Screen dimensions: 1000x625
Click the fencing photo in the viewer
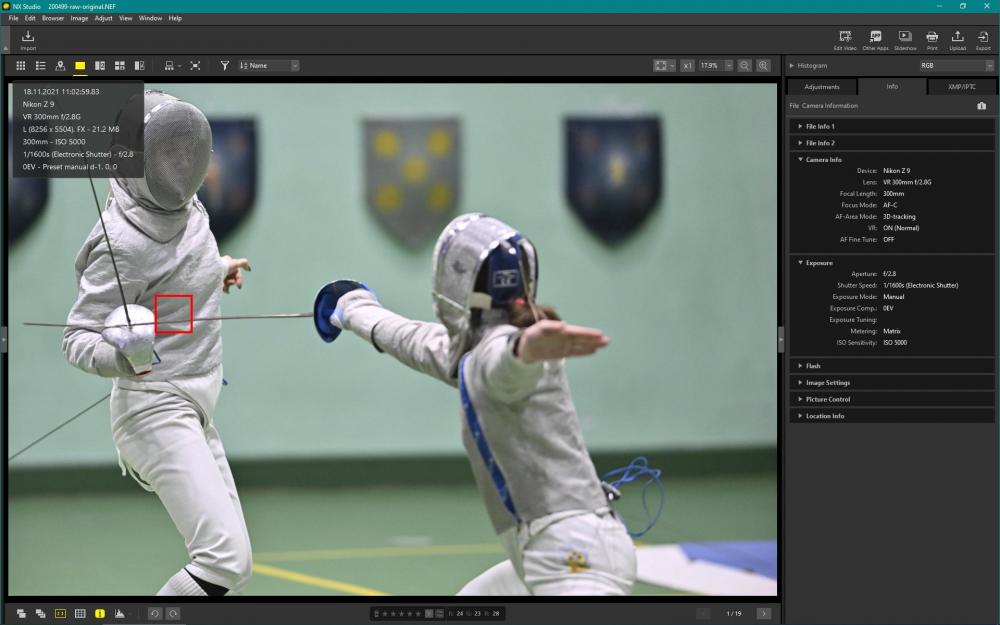393,339
